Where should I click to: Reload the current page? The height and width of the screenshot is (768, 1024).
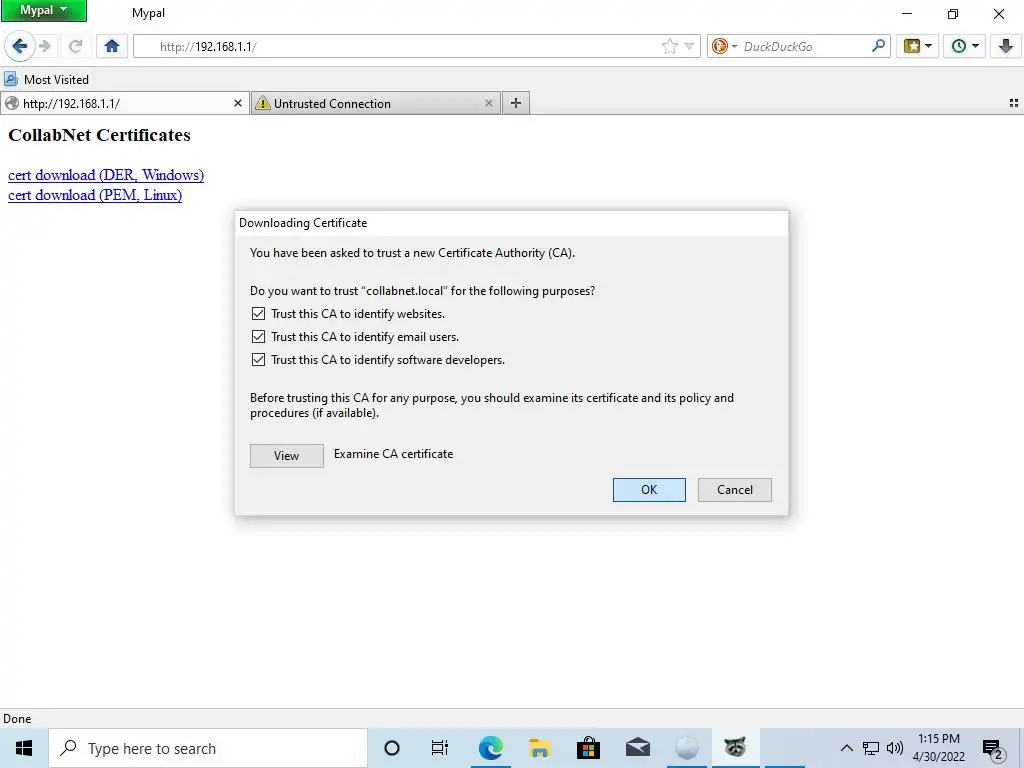pyautogui.click(x=76, y=46)
